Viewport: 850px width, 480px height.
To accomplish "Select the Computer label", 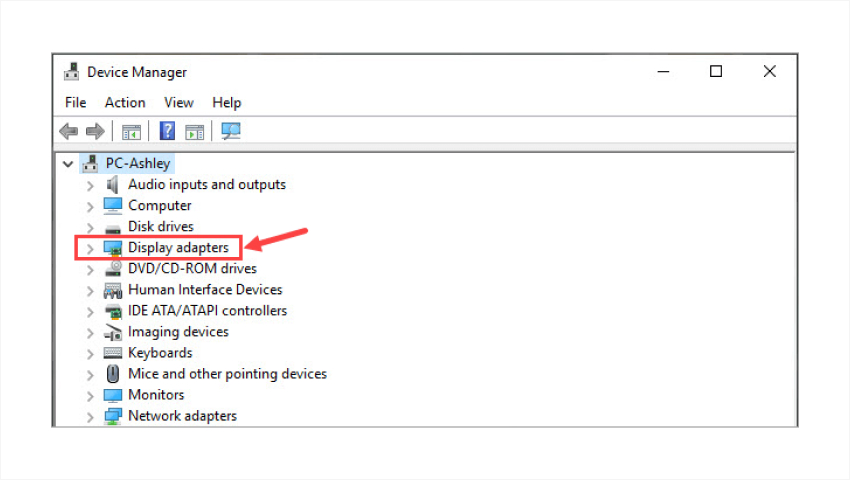I will (159, 206).
